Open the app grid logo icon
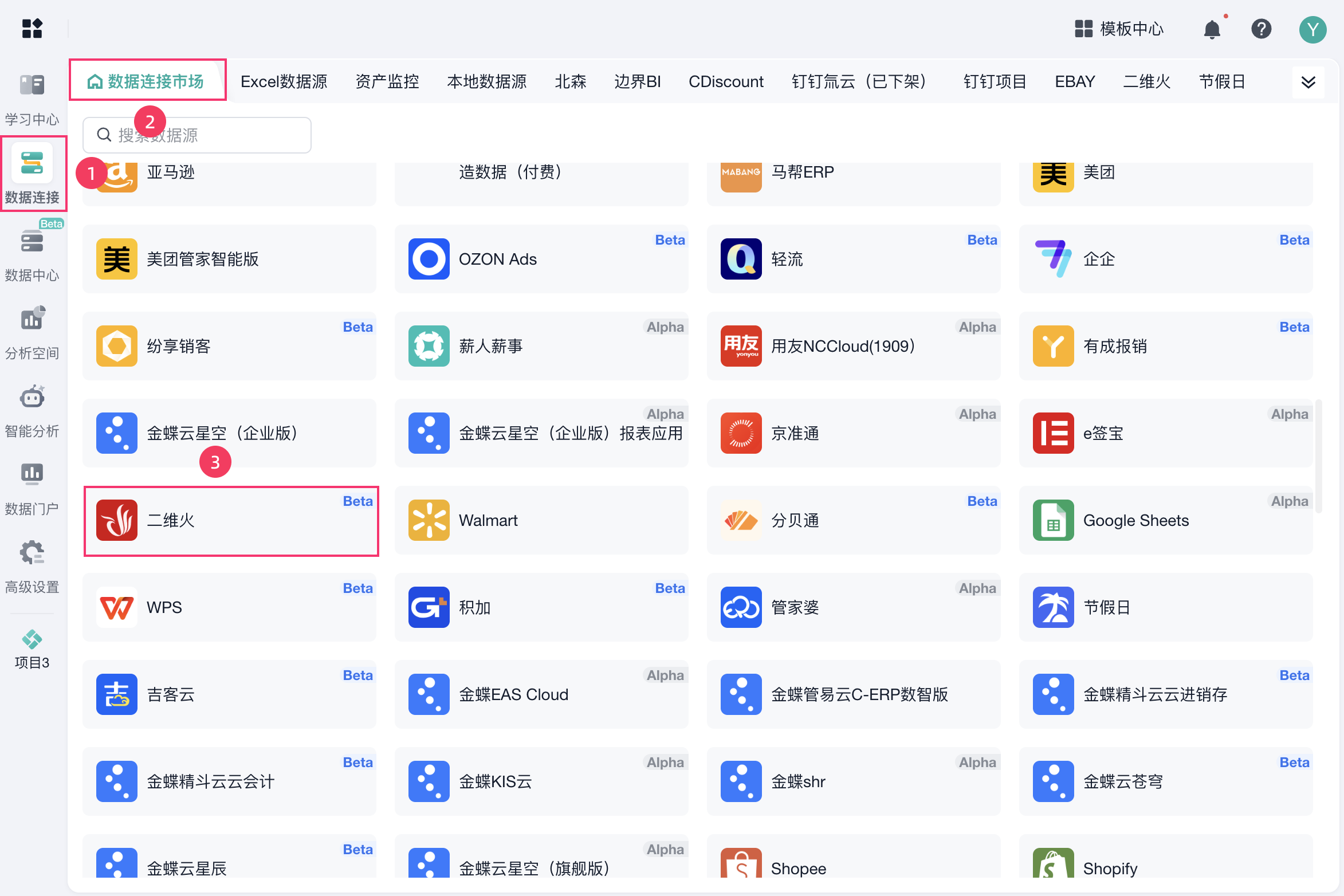This screenshot has width=1344, height=896. point(32,28)
